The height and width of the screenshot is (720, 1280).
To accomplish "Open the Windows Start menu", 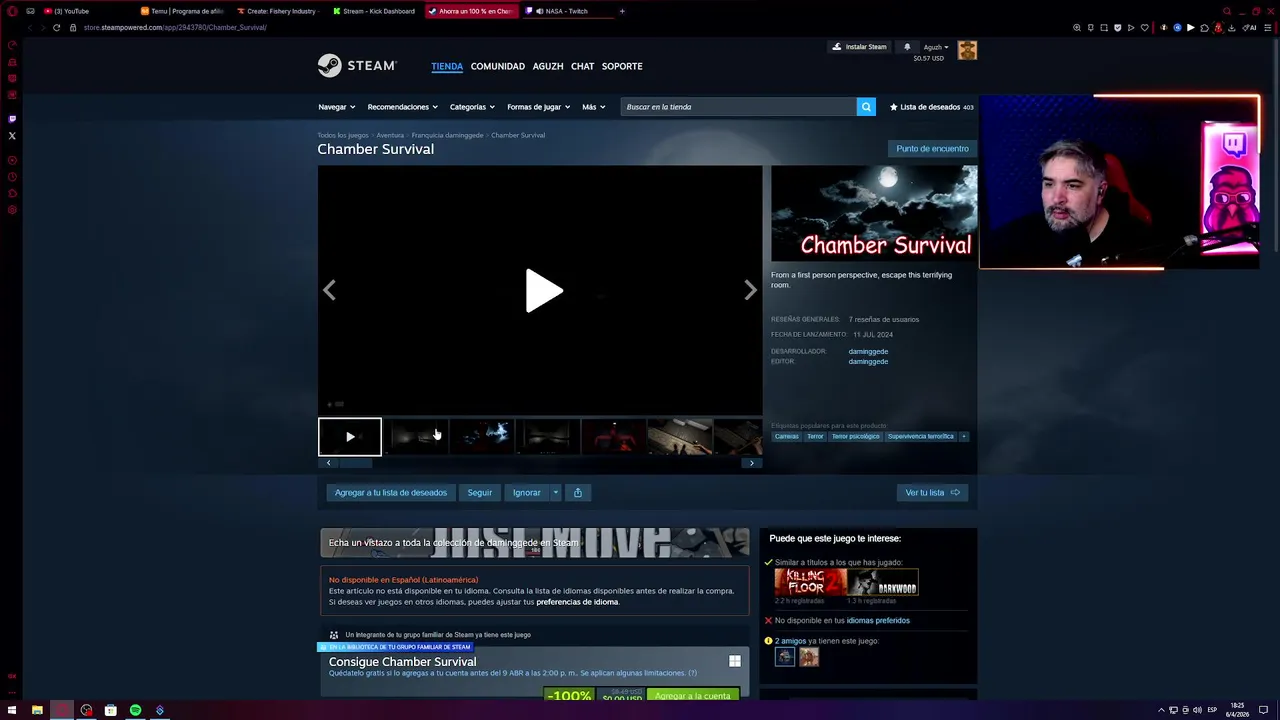I will point(12,710).
